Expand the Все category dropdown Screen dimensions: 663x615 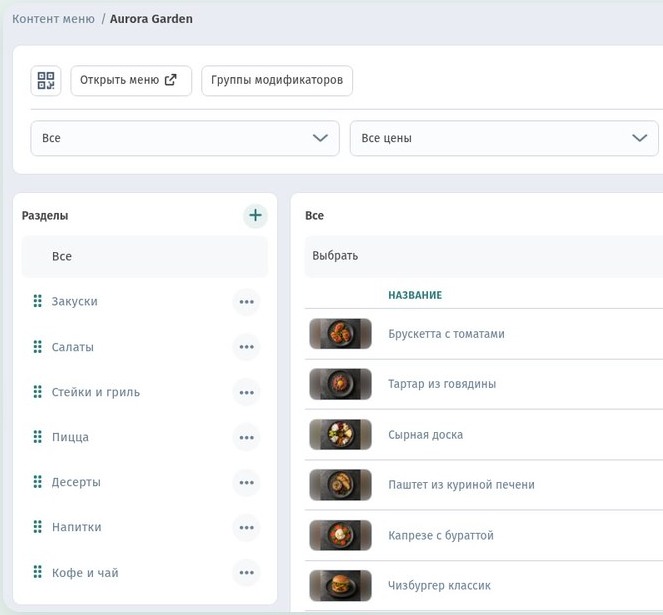coord(185,138)
